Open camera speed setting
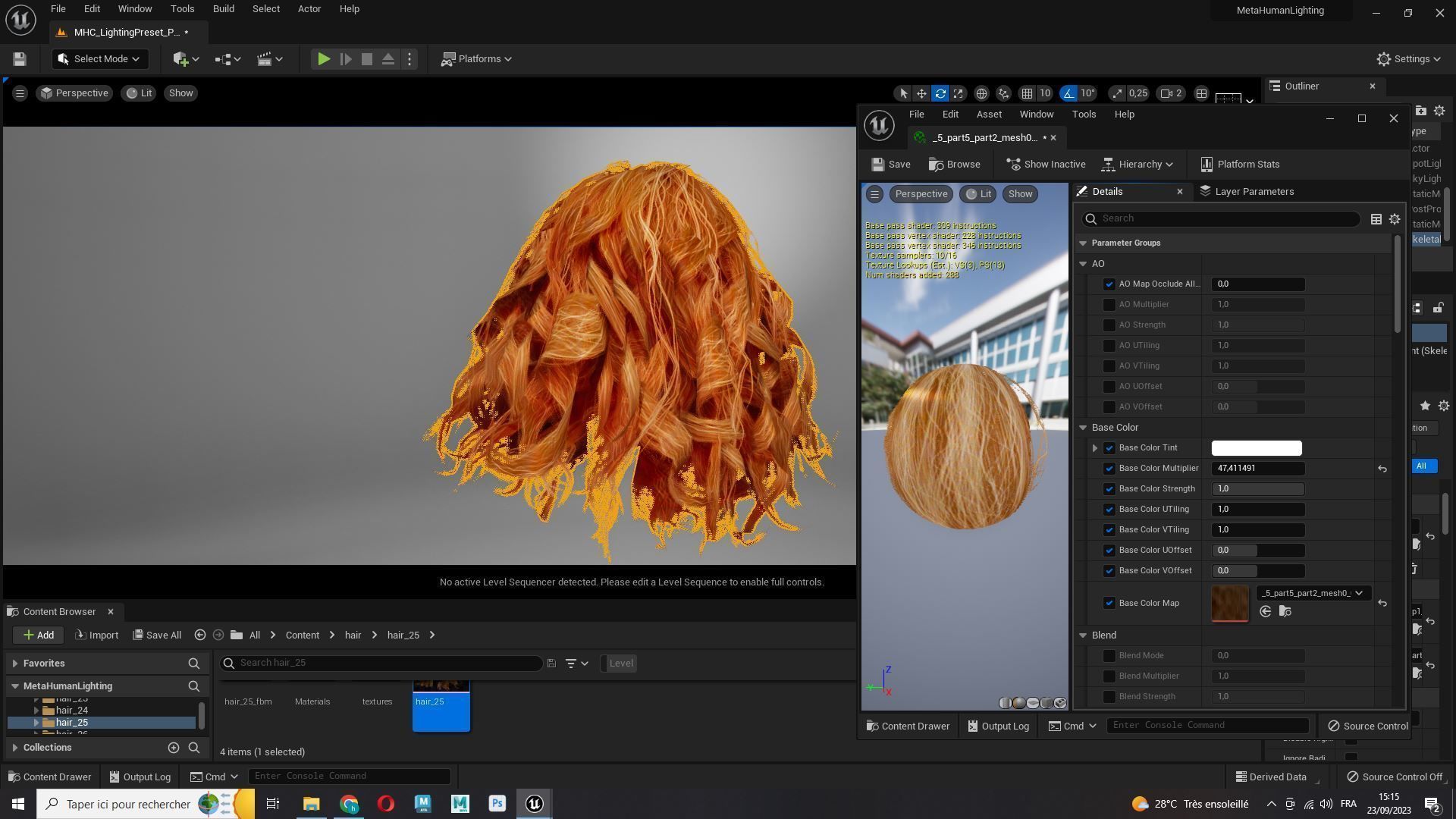 (x=1172, y=93)
